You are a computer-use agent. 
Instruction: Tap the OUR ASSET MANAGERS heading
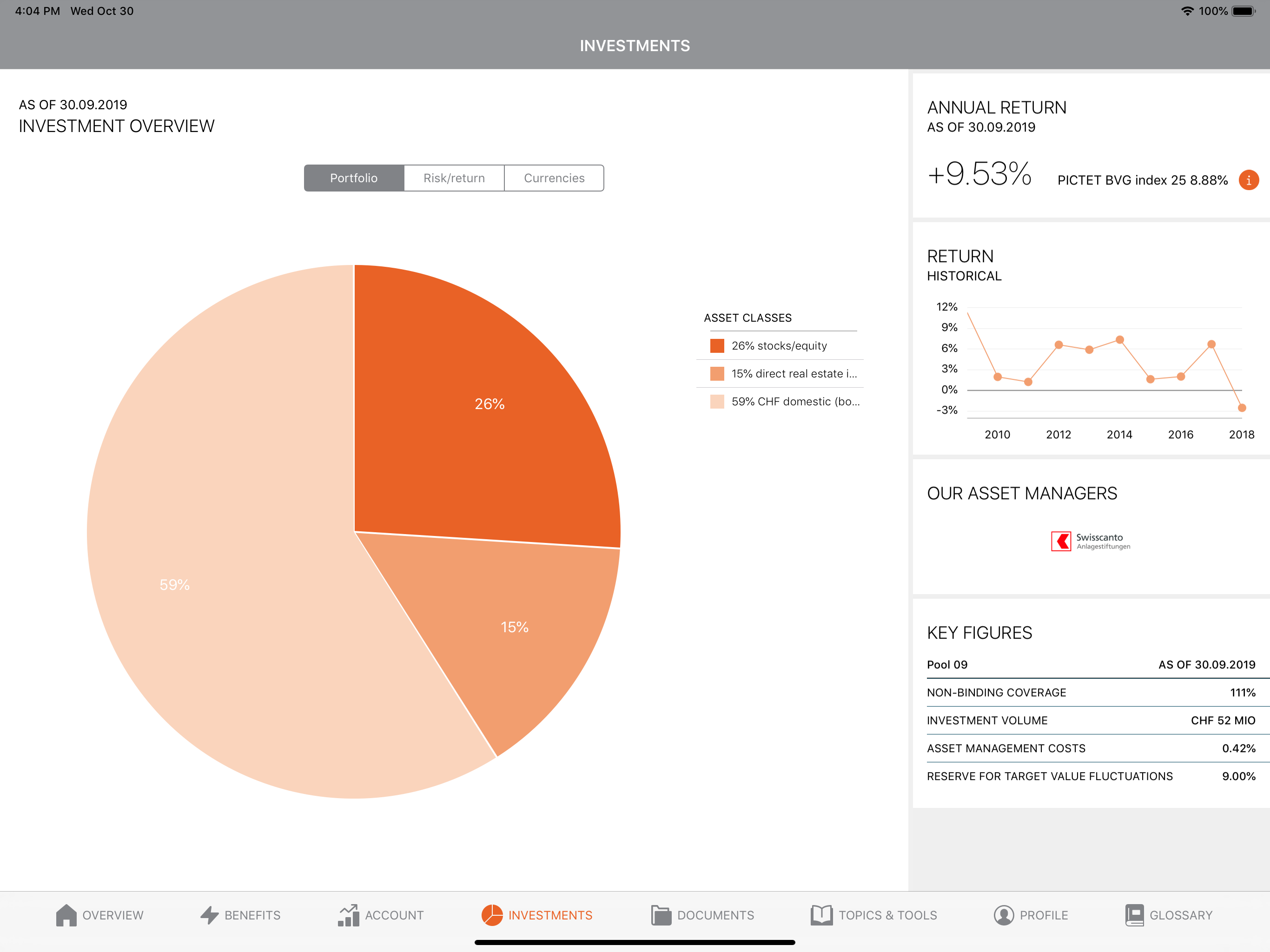coord(1022,493)
